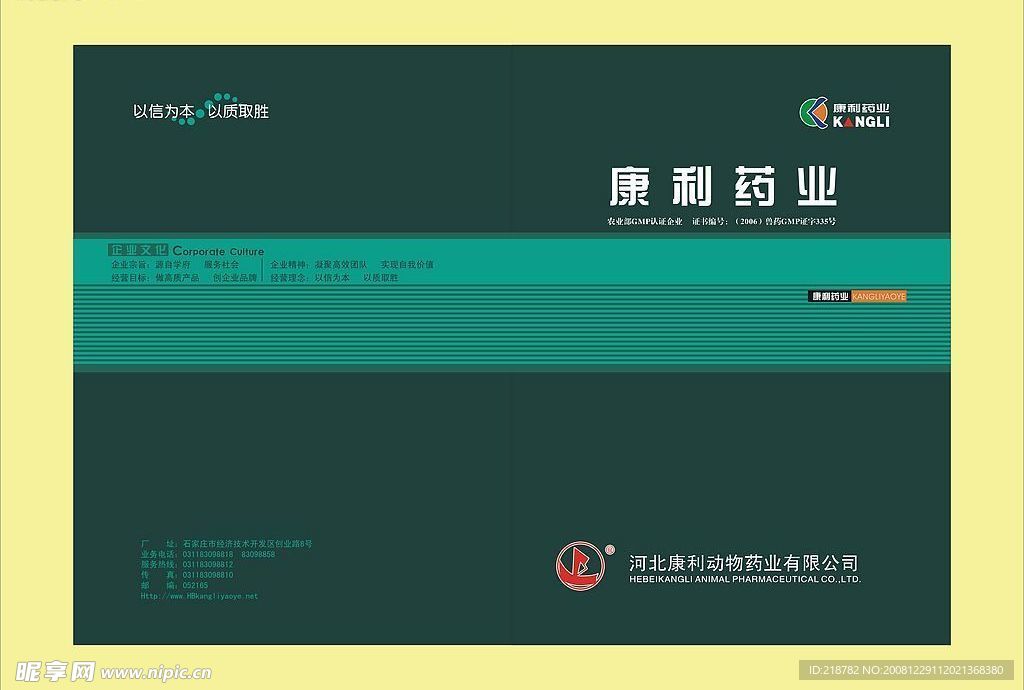
Task: Click the 传真 fax number line
Action: tap(187, 574)
